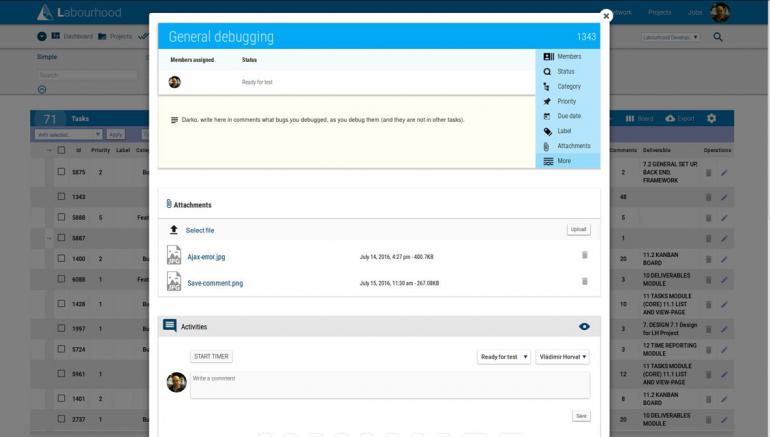This screenshot has width=770, height=437.
Task: Check the box for task 5887
Action: [61, 238]
